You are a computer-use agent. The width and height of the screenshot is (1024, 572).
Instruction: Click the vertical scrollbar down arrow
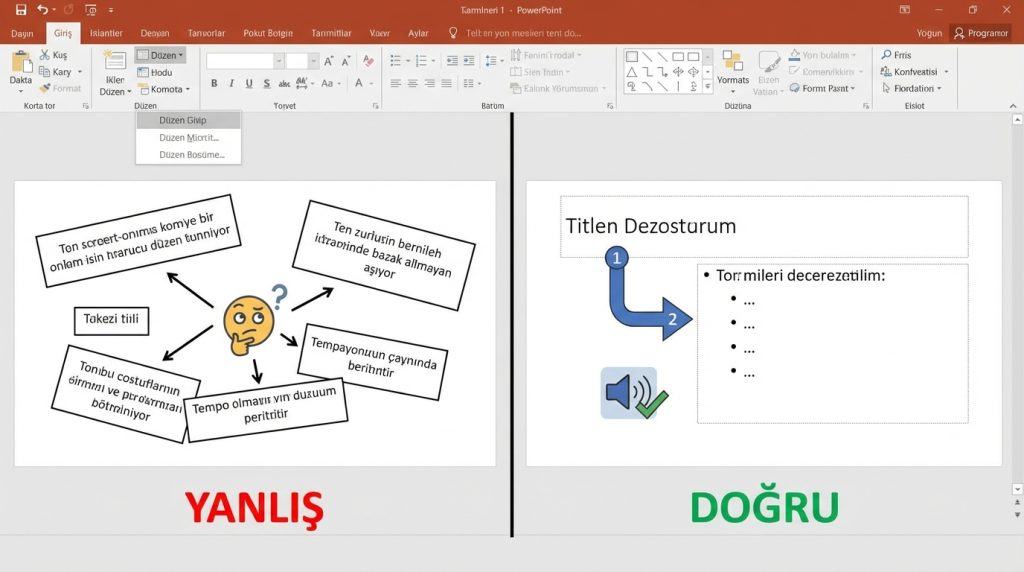point(1017,489)
